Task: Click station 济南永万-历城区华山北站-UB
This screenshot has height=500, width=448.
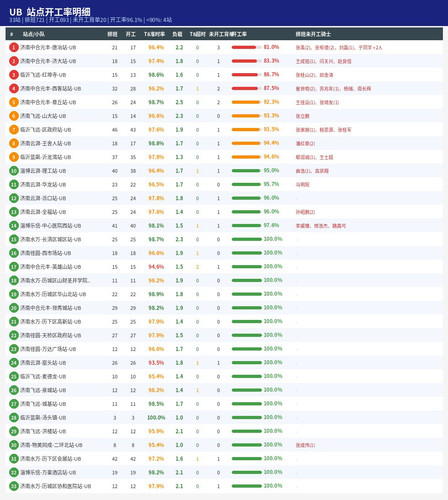Action: pos(53,294)
